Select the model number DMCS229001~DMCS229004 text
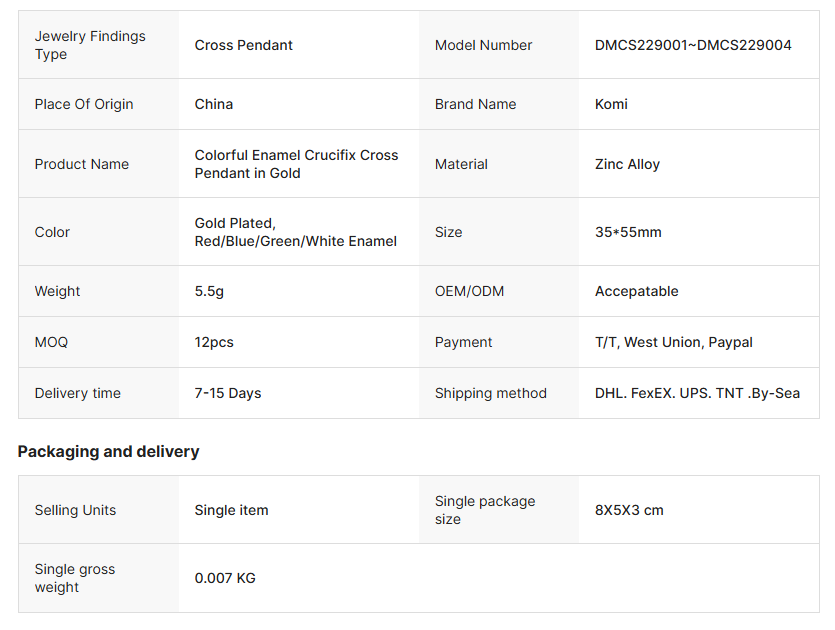 tap(692, 45)
